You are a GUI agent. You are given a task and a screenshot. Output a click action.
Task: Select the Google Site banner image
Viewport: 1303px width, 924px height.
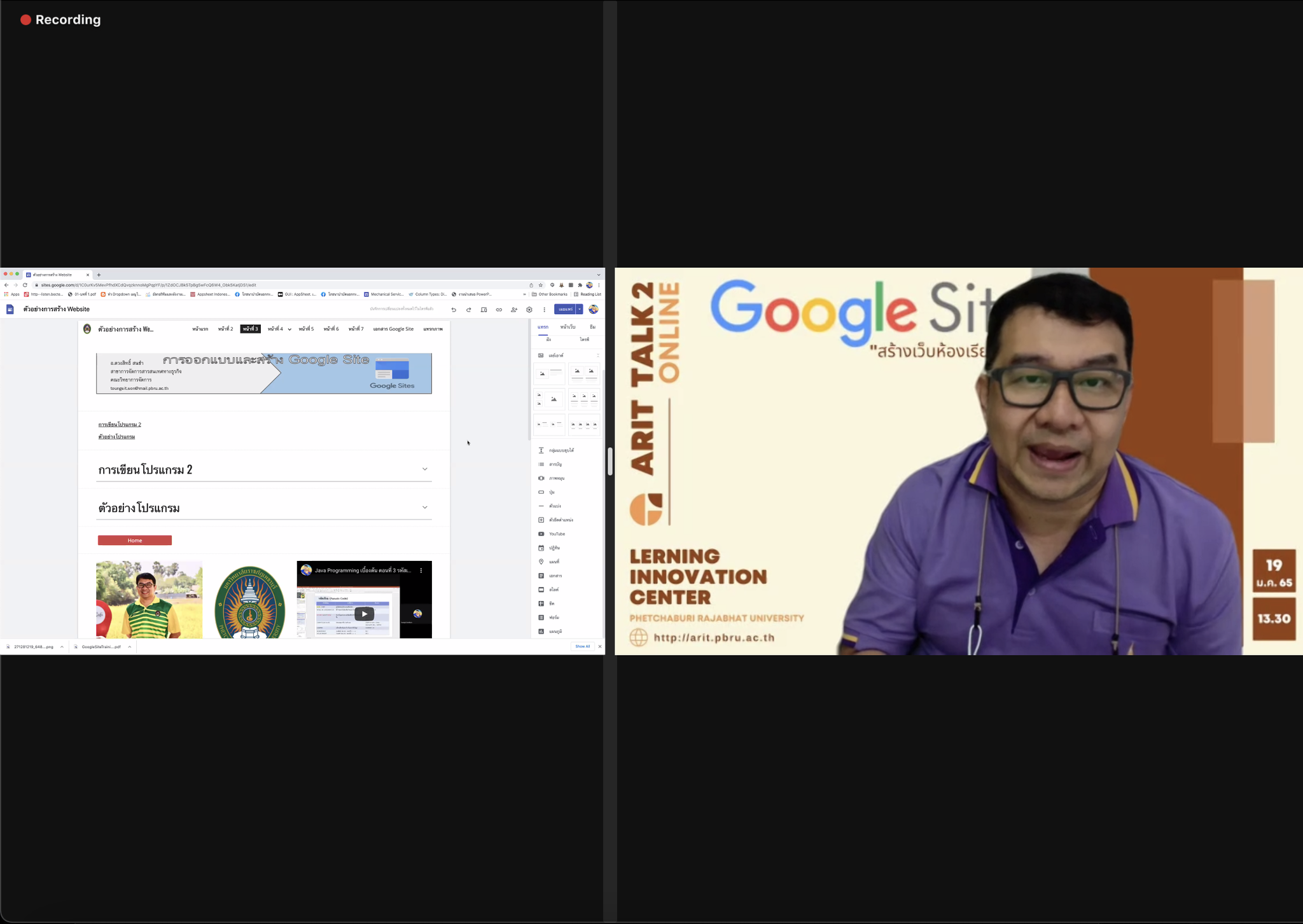pyautogui.click(x=264, y=373)
